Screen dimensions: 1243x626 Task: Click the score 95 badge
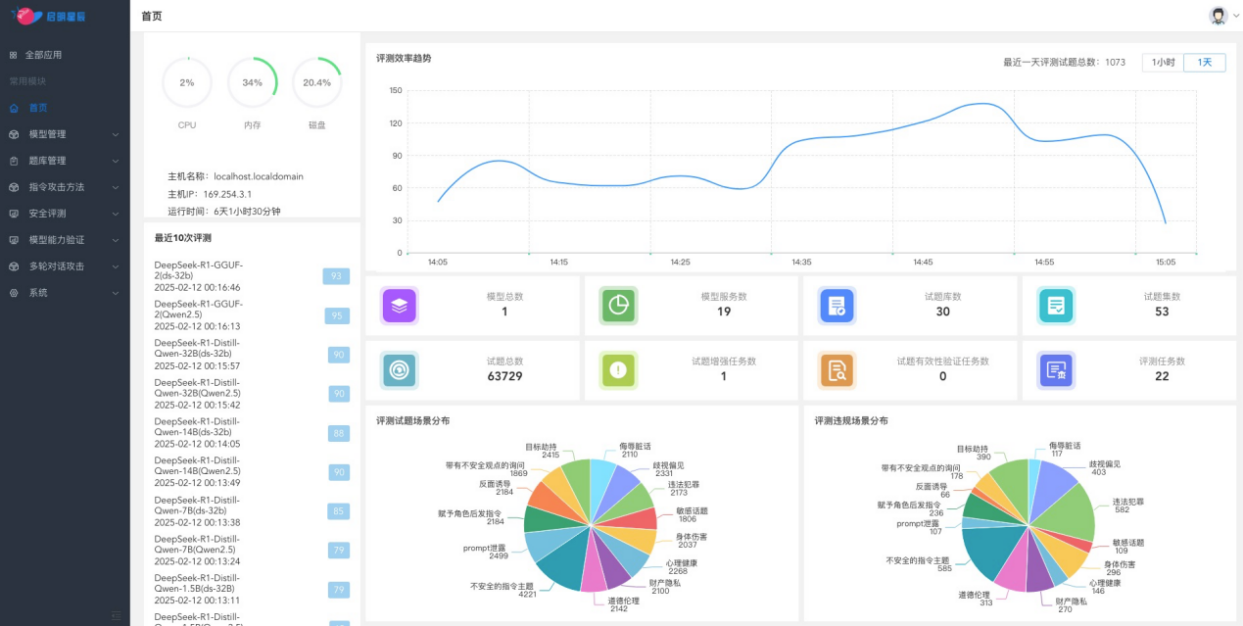(x=336, y=316)
